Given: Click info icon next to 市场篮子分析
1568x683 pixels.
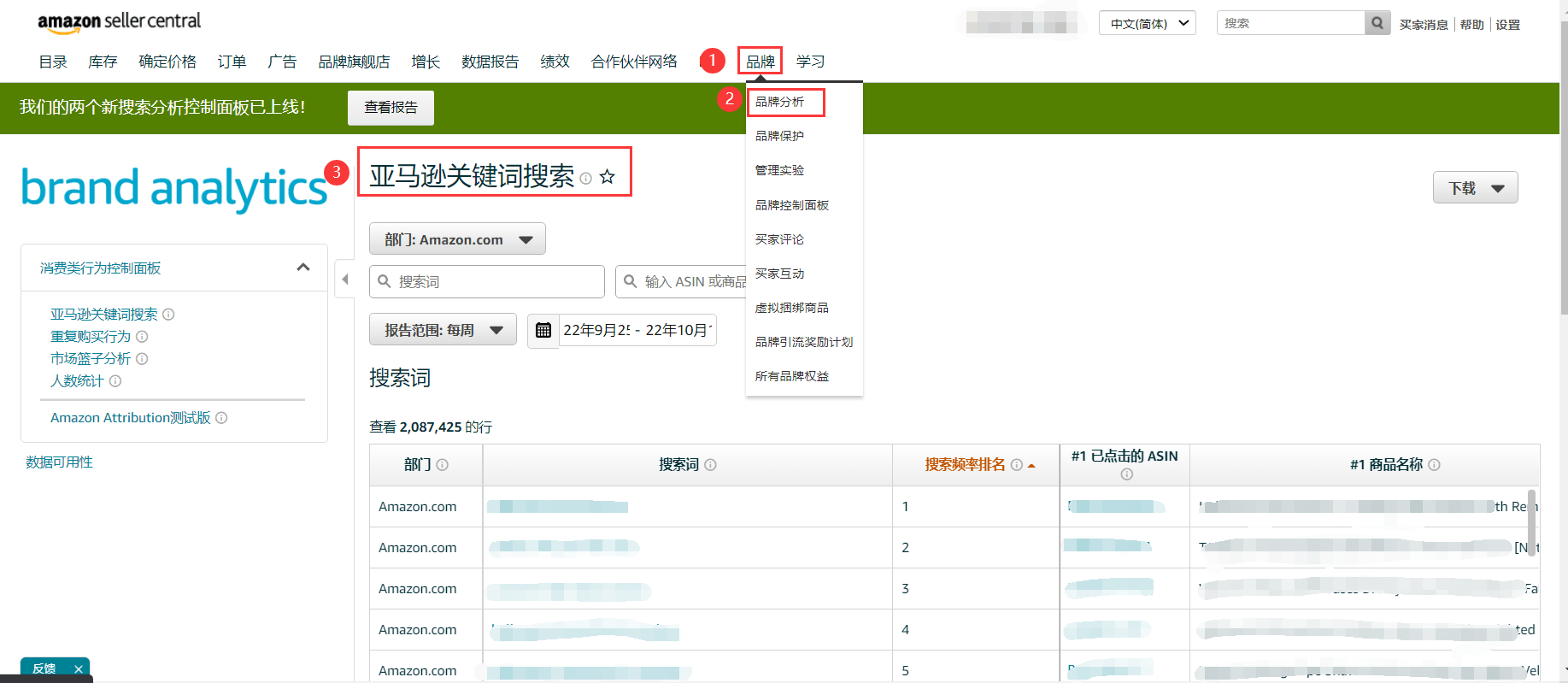Looking at the screenshot, I should click(x=143, y=359).
